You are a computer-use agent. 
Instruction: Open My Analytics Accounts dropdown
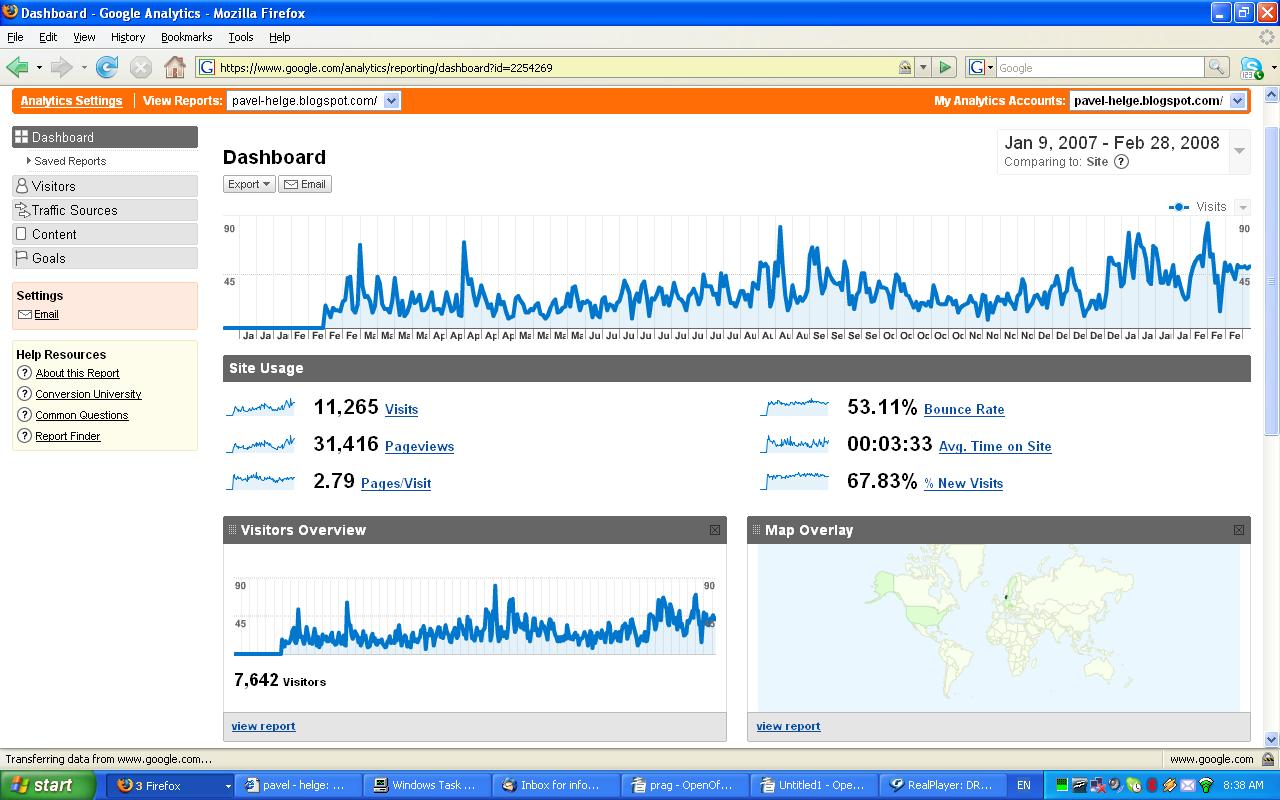tap(1237, 100)
